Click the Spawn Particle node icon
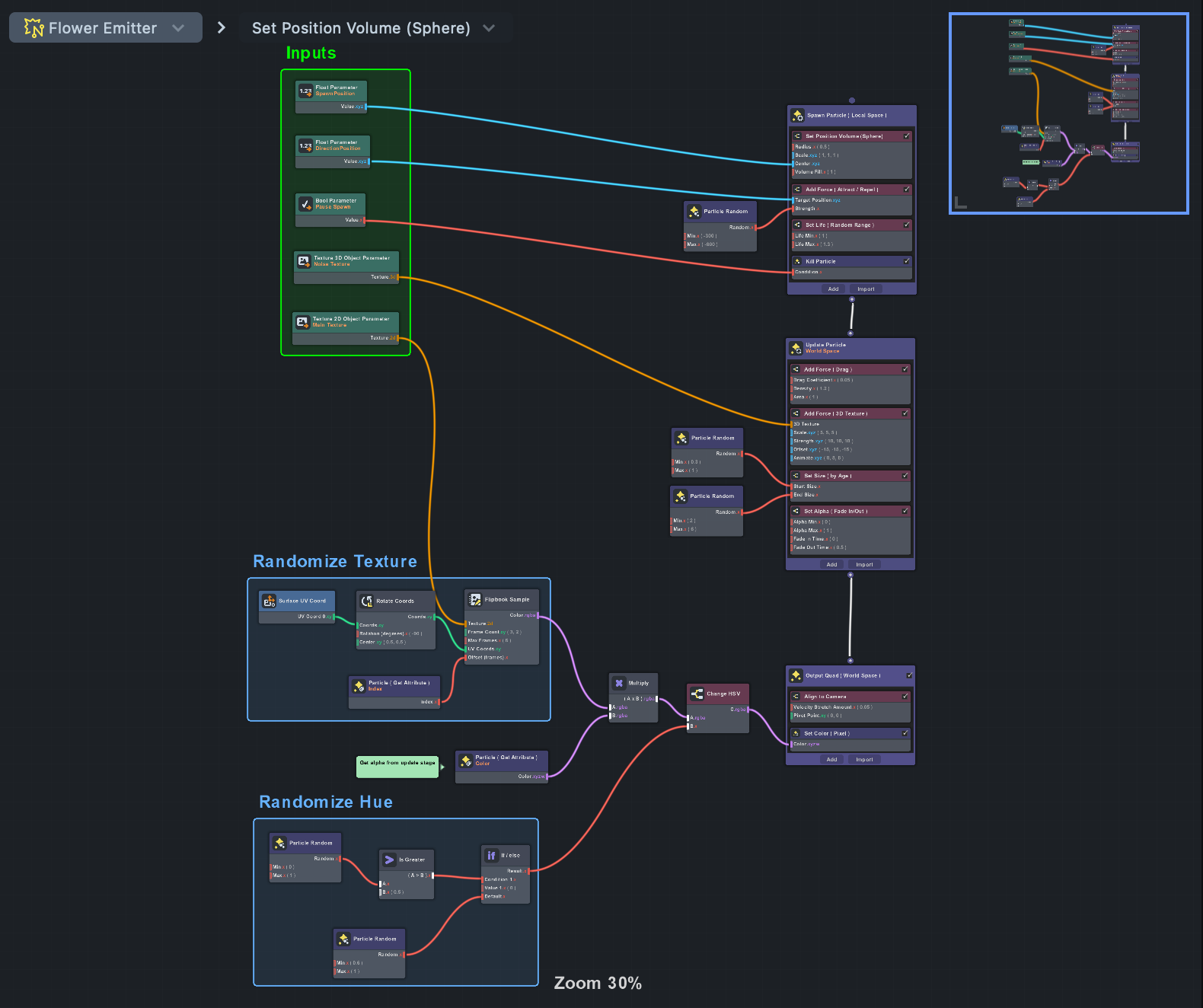The width and height of the screenshot is (1203, 1008). (797, 116)
